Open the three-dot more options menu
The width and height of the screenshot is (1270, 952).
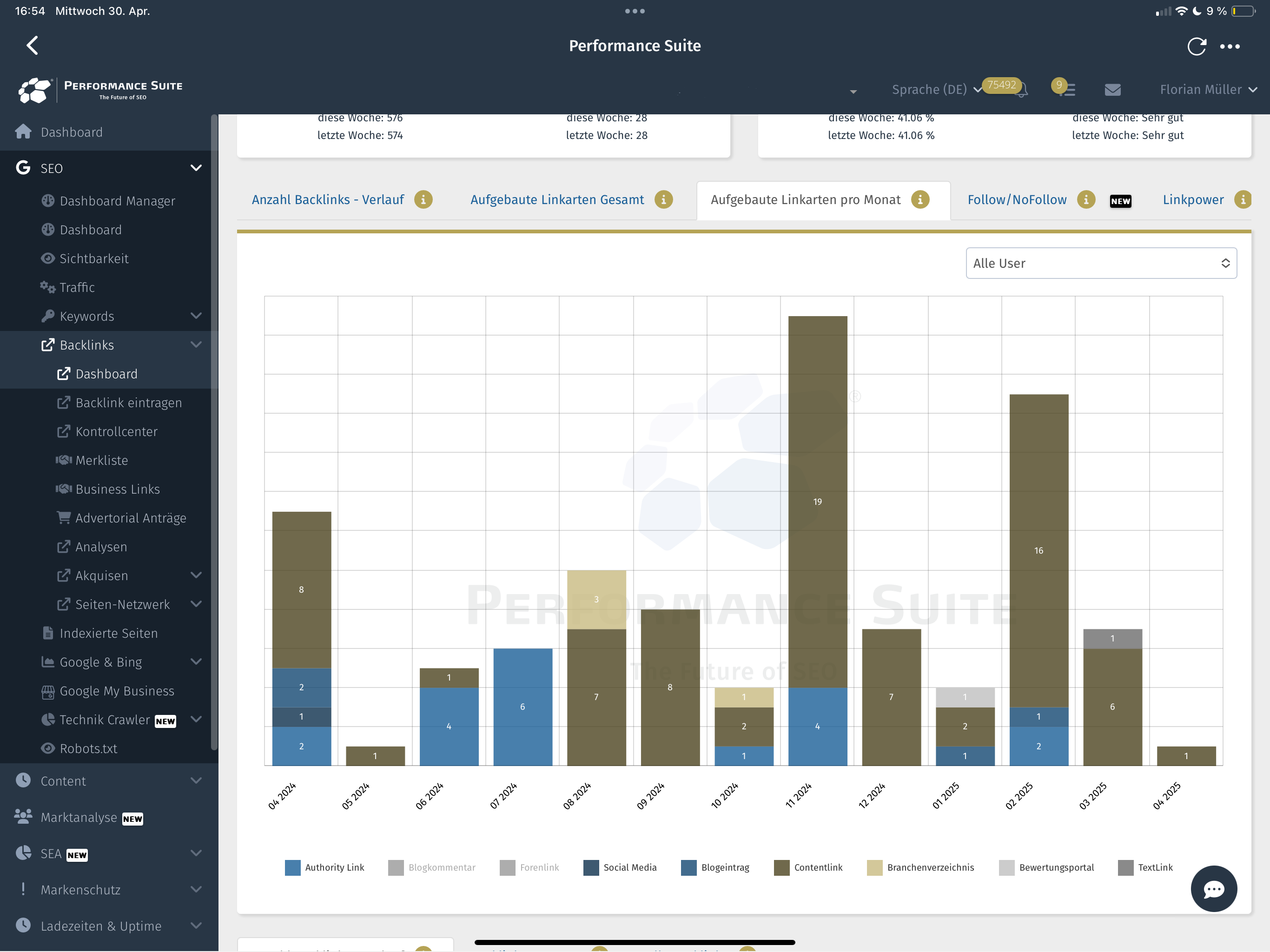click(x=1230, y=46)
